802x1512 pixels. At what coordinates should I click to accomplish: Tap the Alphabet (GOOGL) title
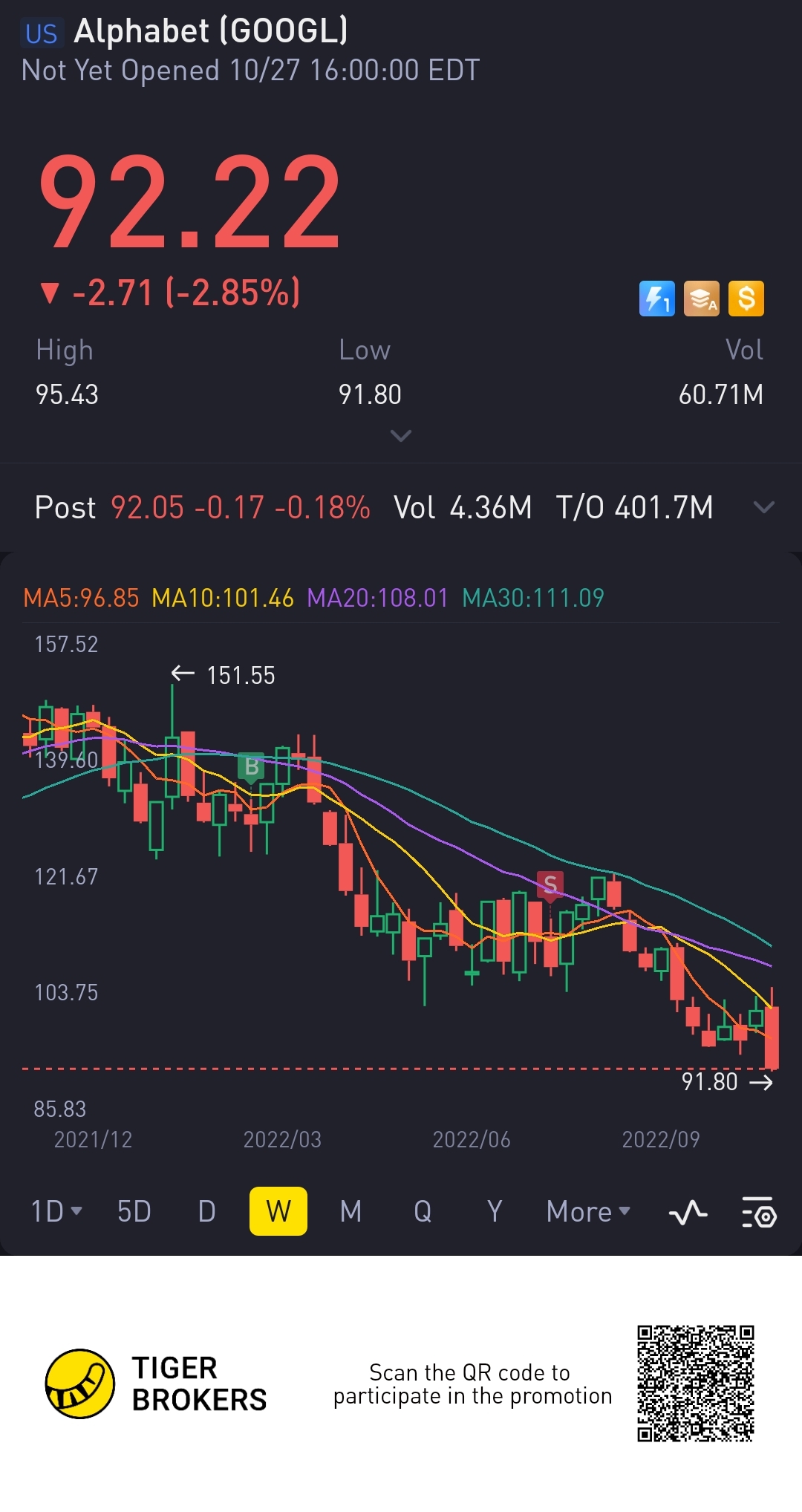211,31
